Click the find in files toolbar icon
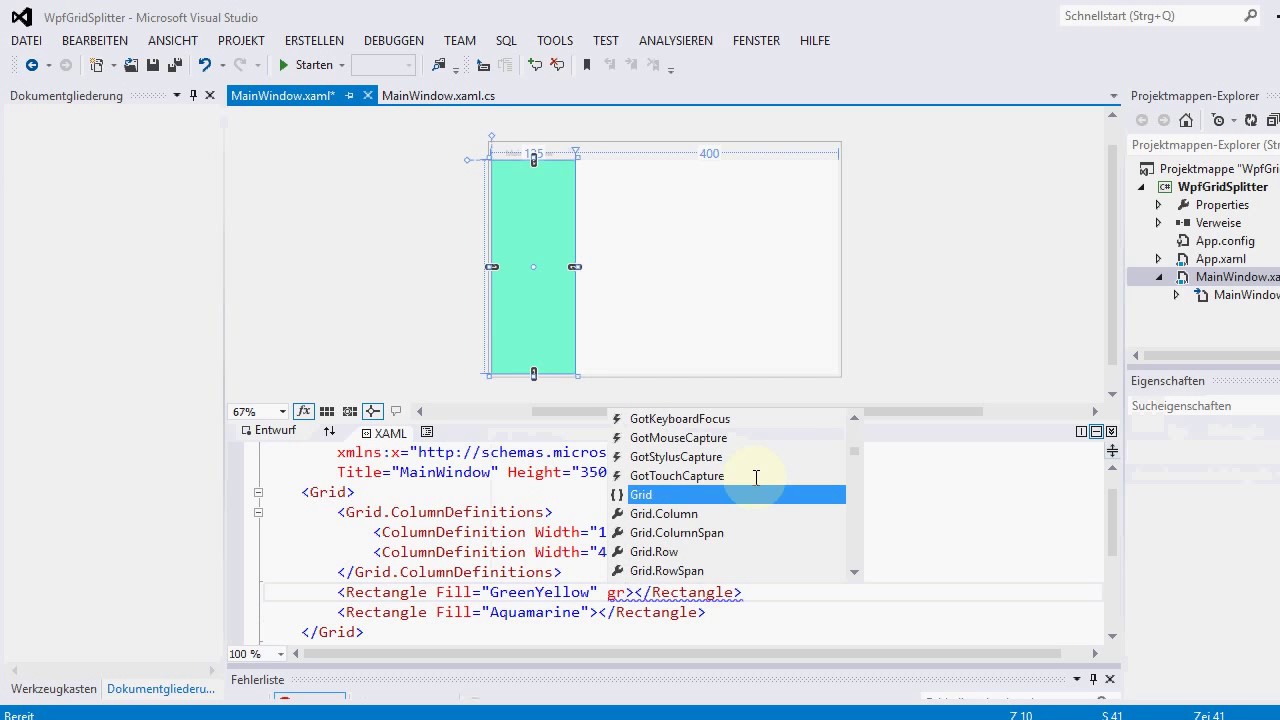This screenshot has width=1280, height=720. tap(438, 65)
